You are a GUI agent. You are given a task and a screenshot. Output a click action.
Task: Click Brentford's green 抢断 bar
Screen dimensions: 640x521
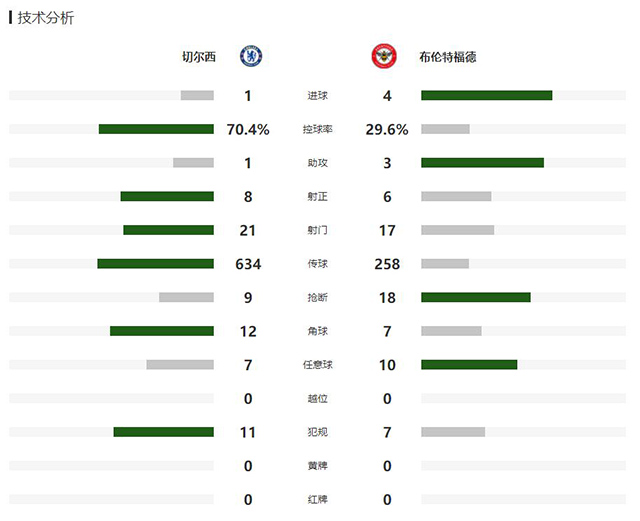tap(476, 298)
